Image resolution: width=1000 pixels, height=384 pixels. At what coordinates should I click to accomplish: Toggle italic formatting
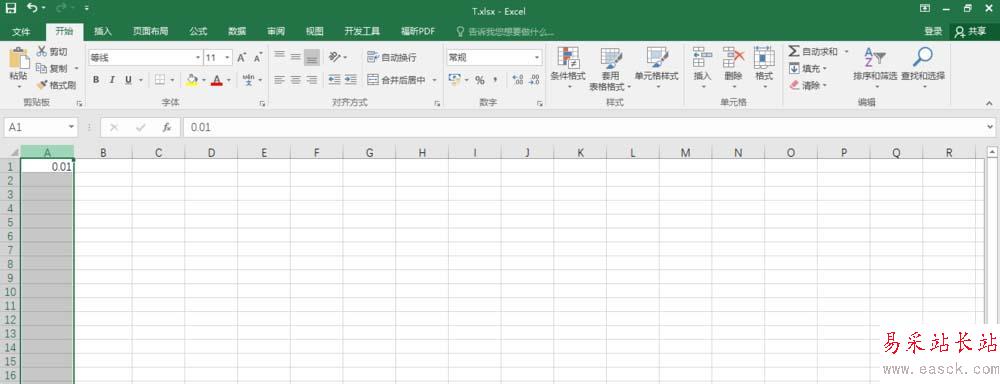[x=112, y=80]
